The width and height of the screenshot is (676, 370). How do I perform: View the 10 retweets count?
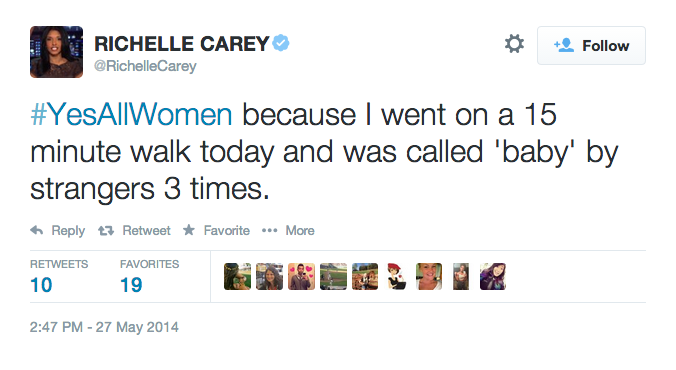41,285
